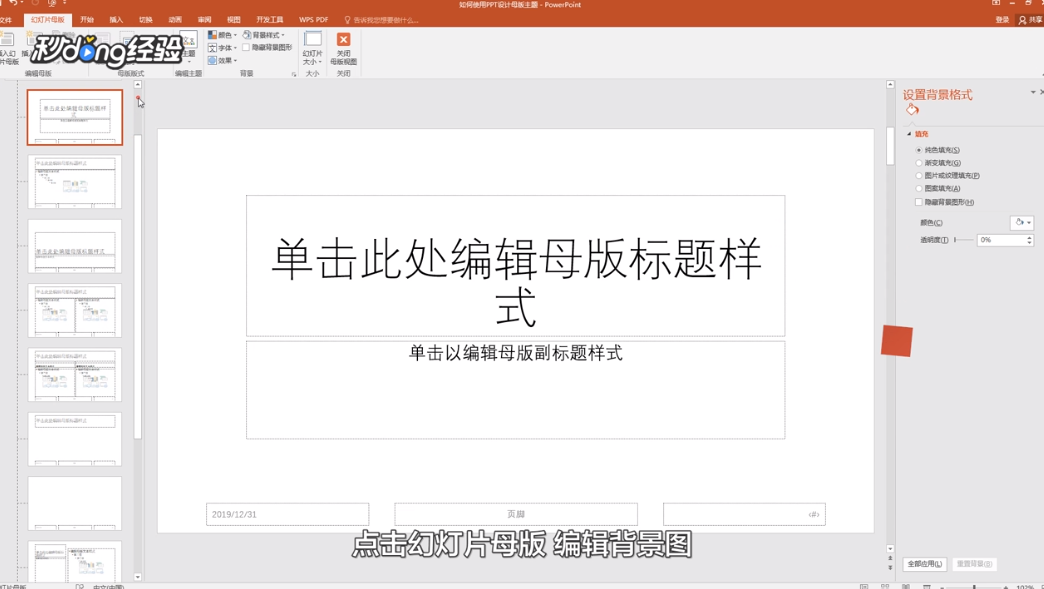Click the Fonts 字体 icon in ribbon
The width and height of the screenshot is (1044, 589).
click(x=212, y=48)
